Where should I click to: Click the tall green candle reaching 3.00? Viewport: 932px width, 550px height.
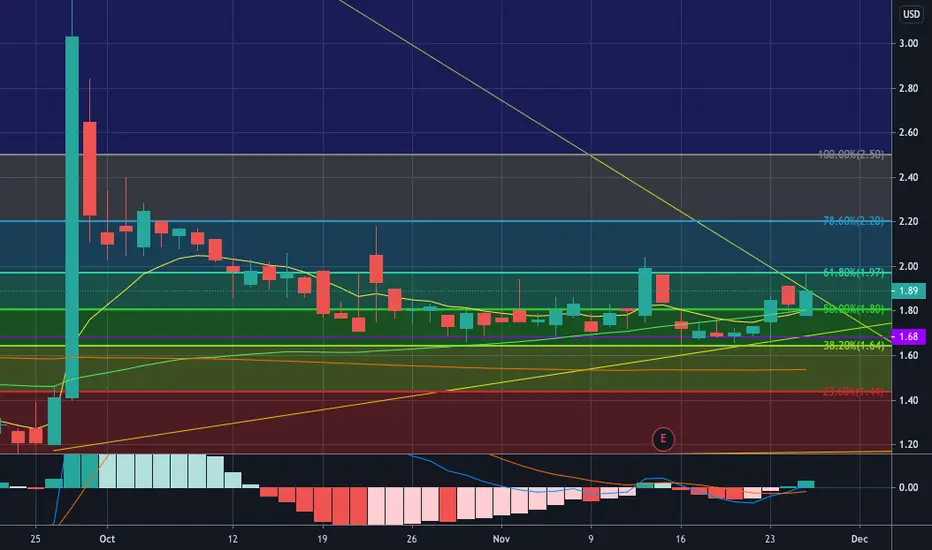coord(72,217)
